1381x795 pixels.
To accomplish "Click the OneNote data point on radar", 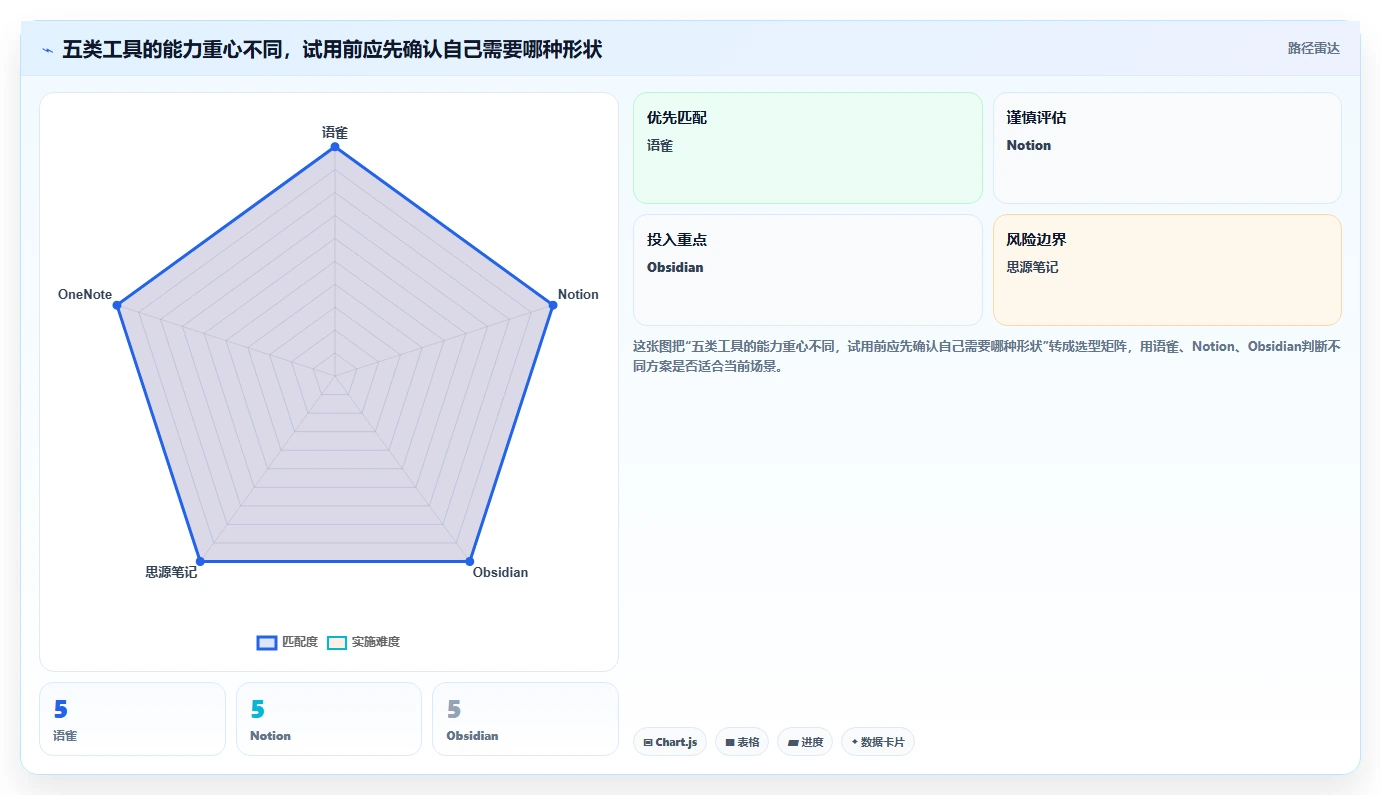I will coord(117,305).
